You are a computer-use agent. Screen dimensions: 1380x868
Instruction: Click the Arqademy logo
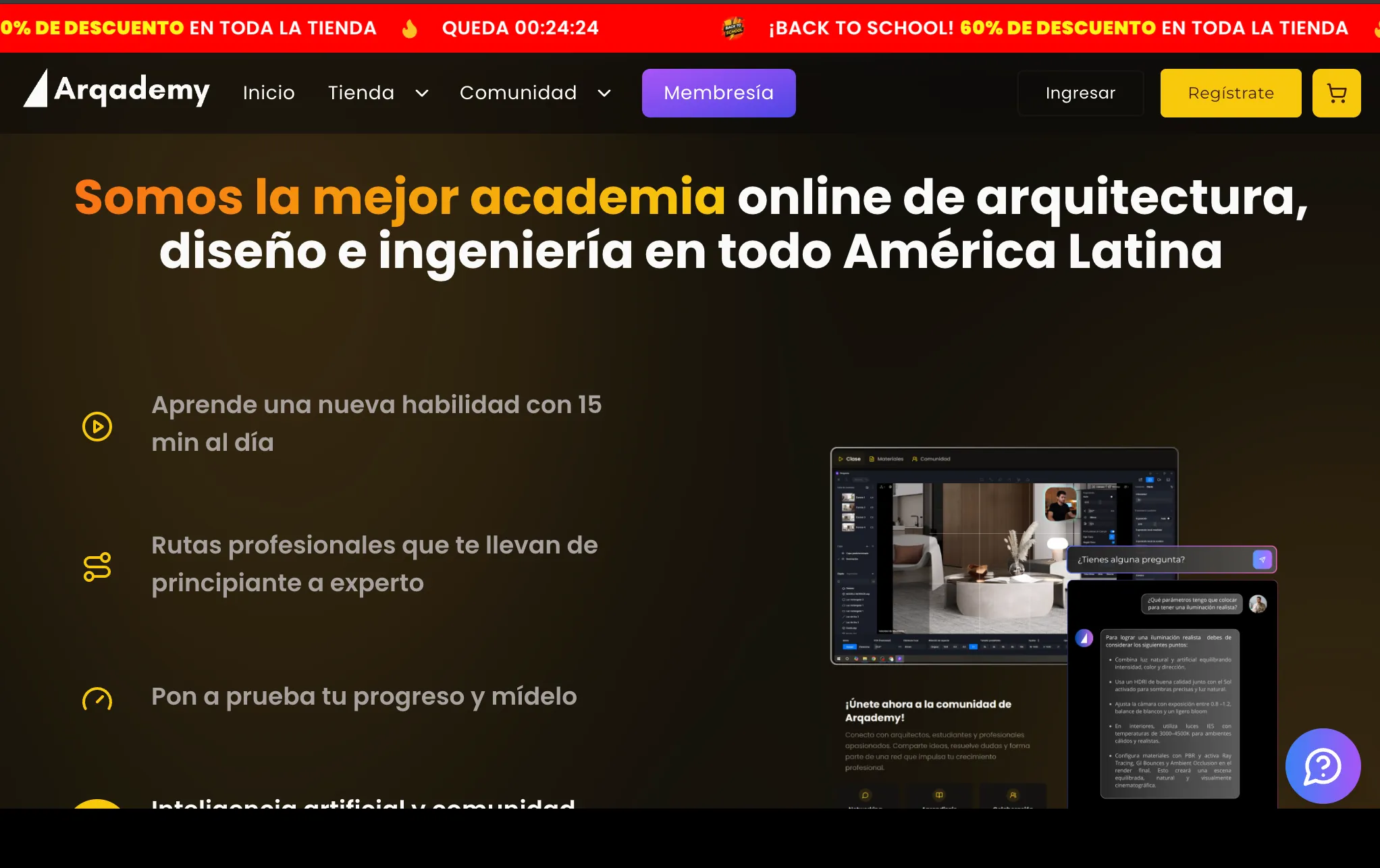[116, 90]
